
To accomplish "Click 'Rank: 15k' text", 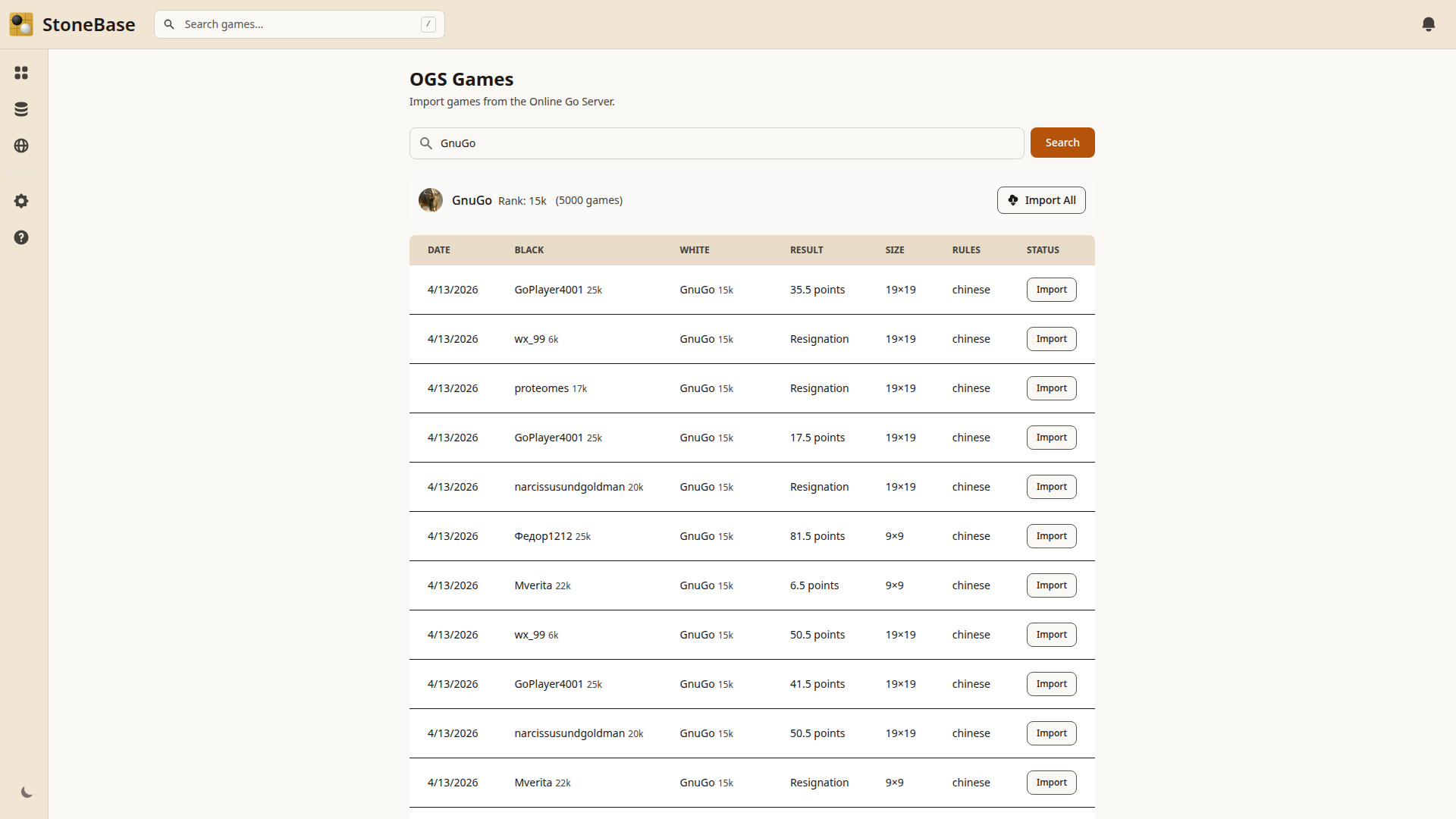I will (522, 201).
